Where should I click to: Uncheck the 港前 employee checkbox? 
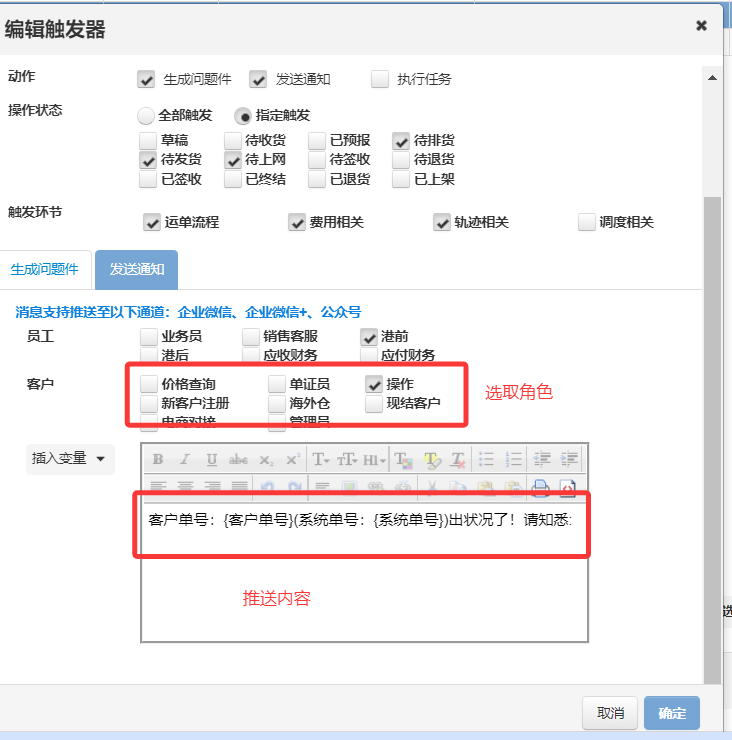tap(370, 337)
